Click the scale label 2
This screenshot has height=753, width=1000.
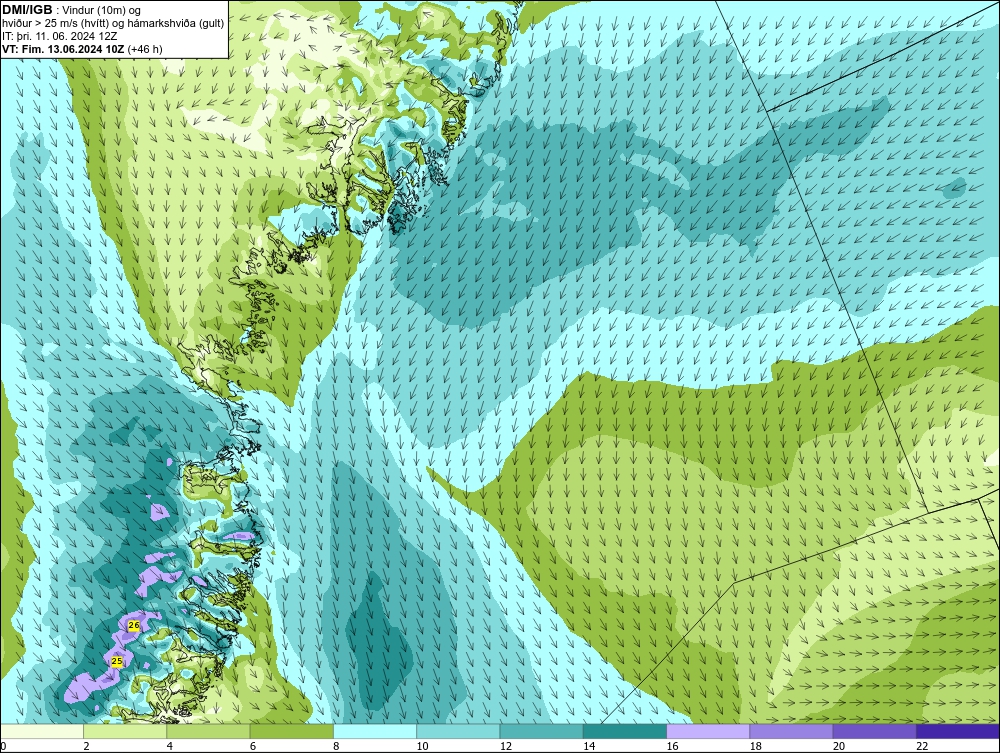click(87, 746)
